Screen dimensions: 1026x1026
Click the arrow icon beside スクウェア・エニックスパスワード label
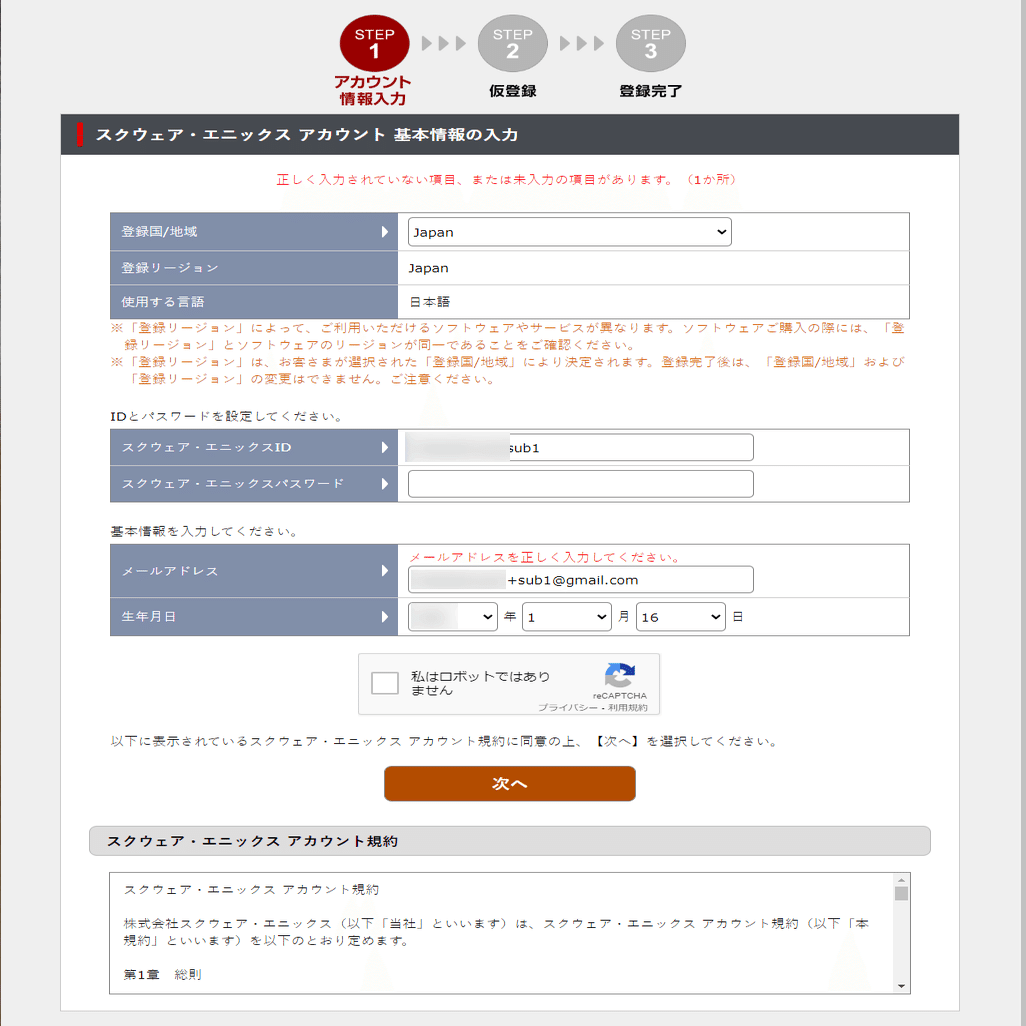click(x=385, y=484)
